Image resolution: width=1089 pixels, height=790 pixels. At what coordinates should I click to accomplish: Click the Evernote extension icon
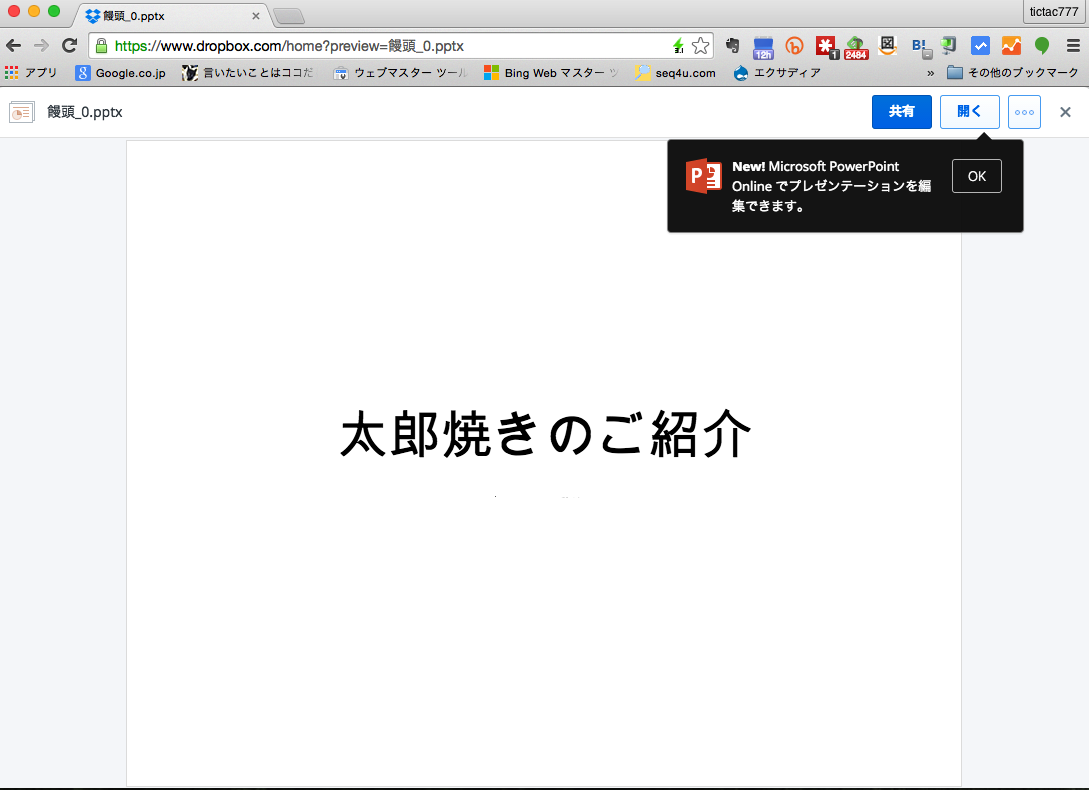pyautogui.click(x=733, y=46)
